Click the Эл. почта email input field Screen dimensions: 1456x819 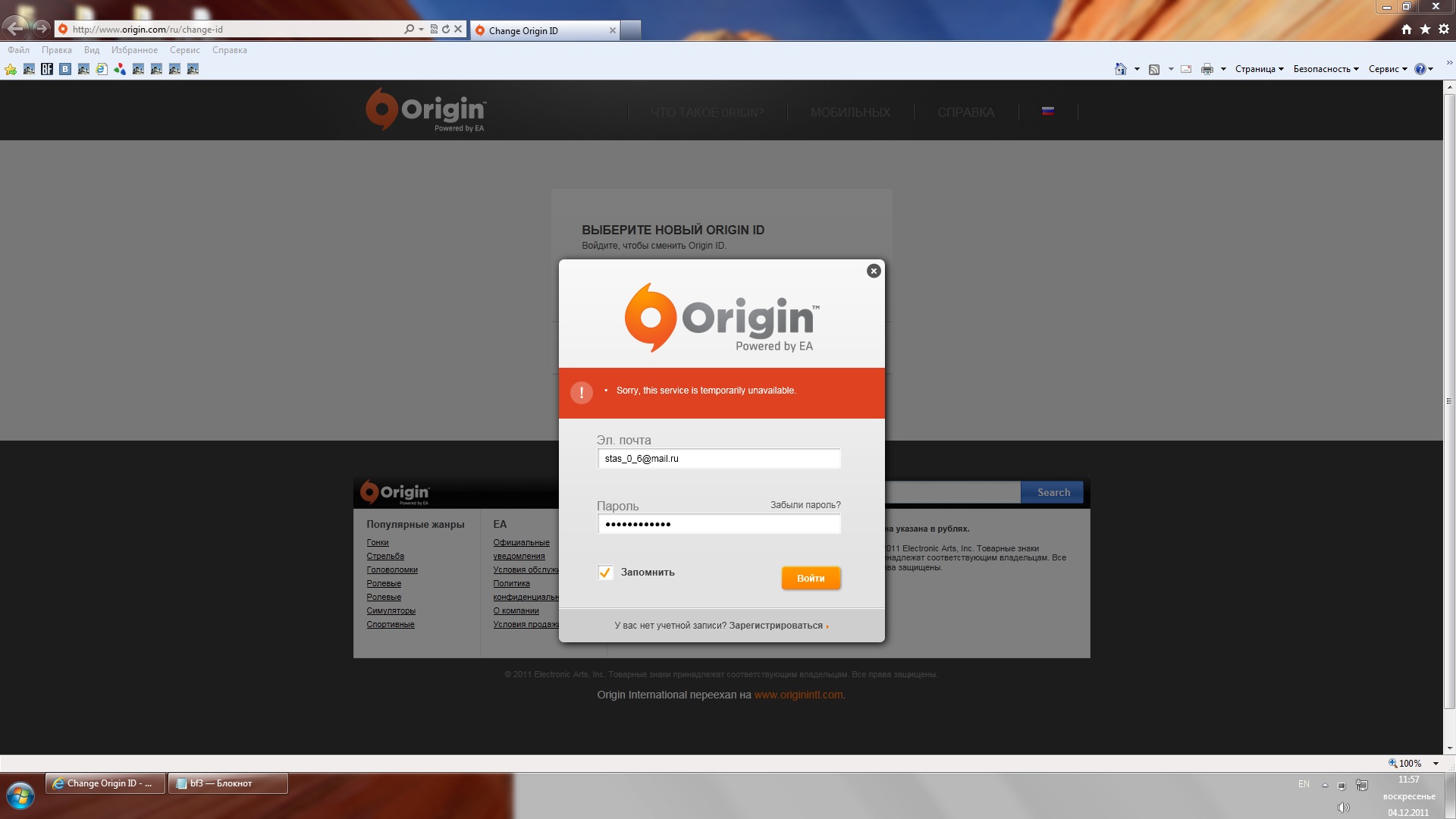(x=718, y=459)
